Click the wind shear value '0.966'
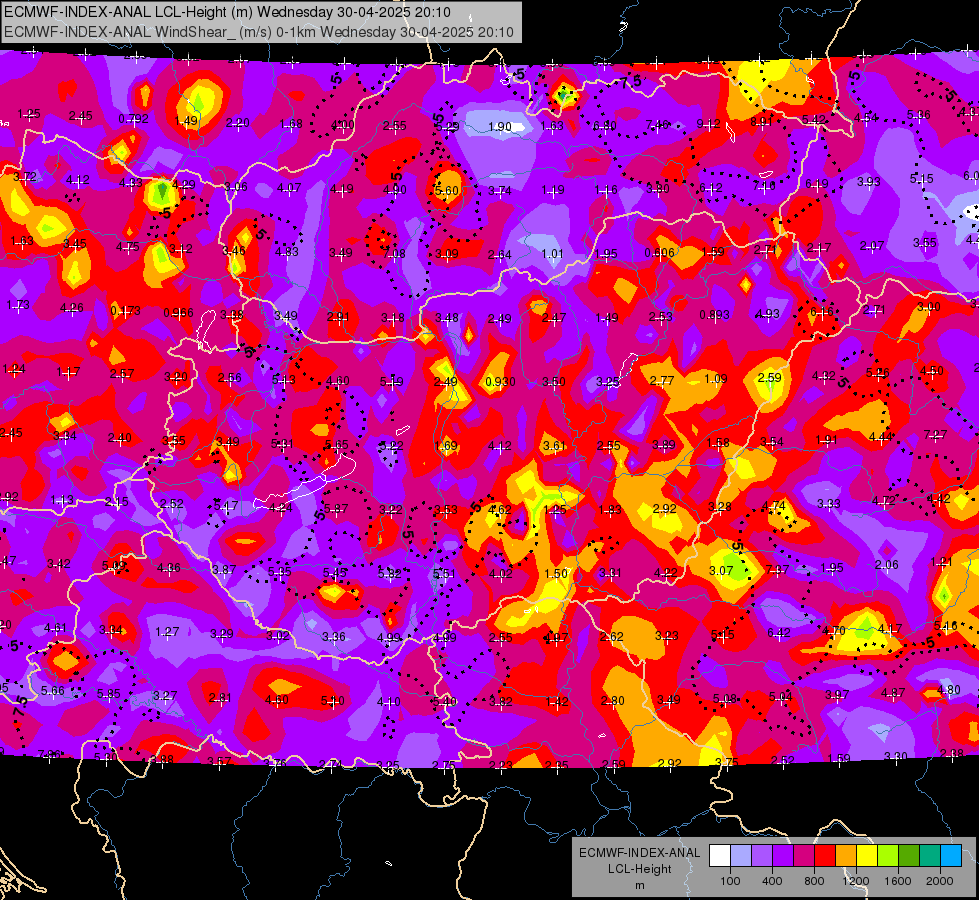The image size is (979, 900). pos(179,313)
